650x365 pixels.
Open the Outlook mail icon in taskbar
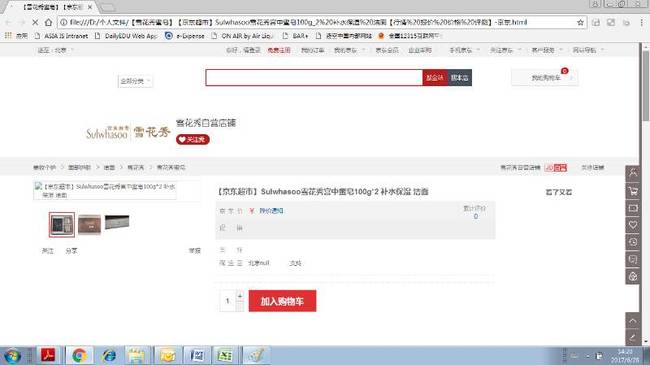click(167, 355)
